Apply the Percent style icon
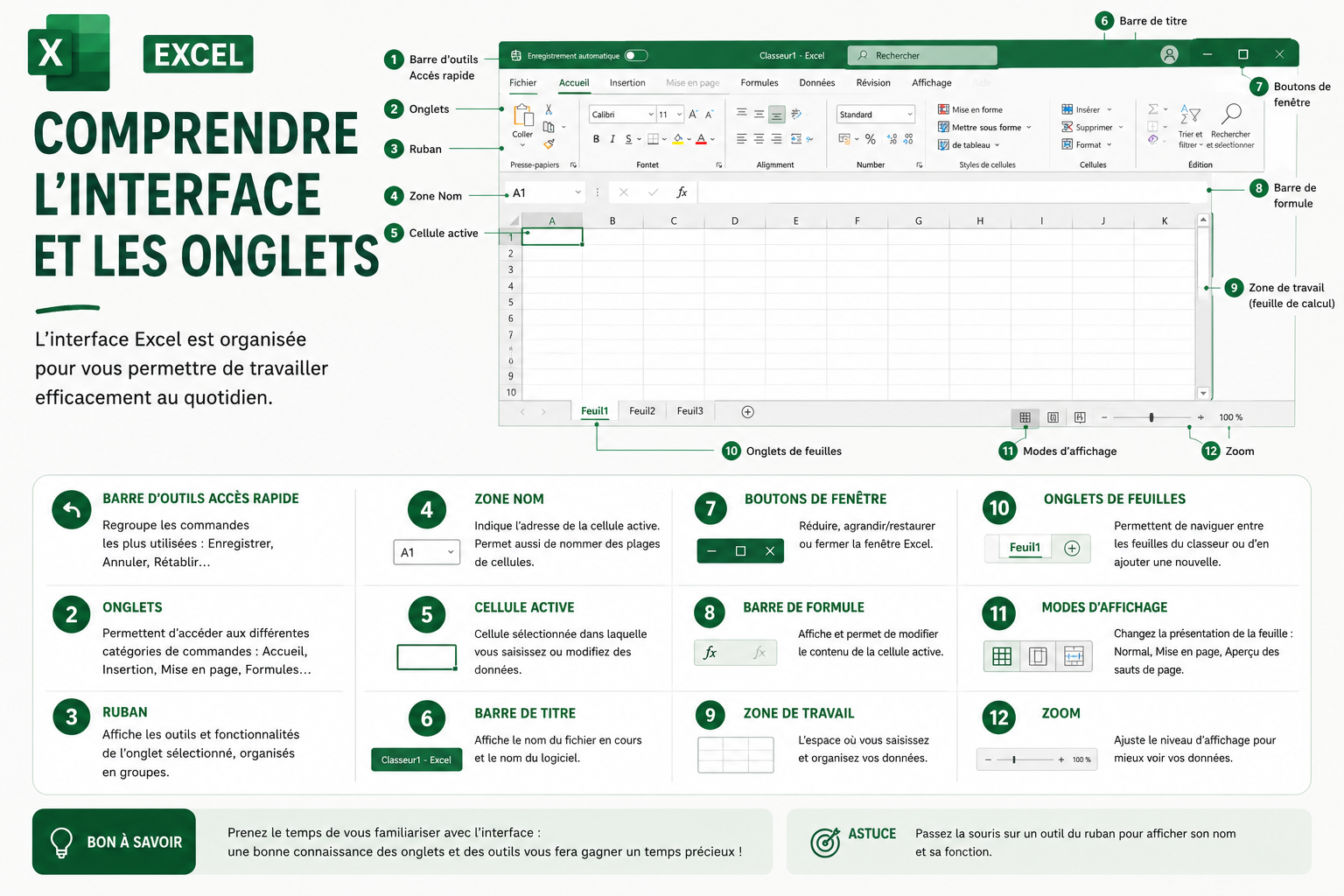 [x=871, y=138]
